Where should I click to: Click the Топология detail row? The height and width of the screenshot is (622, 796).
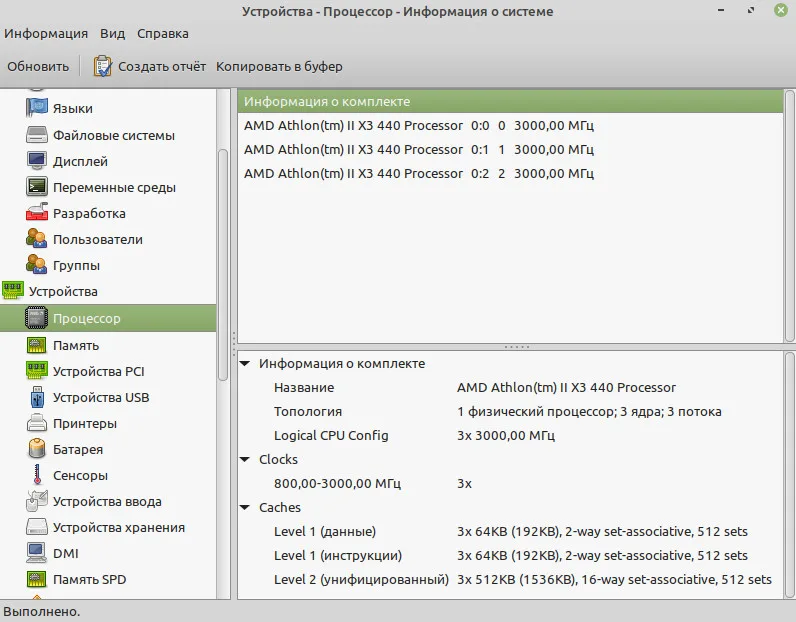click(510, 411)
